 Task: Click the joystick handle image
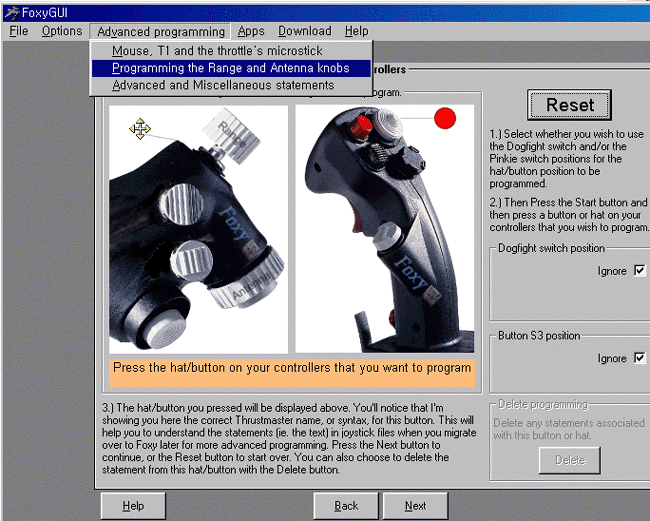(384, 229)
